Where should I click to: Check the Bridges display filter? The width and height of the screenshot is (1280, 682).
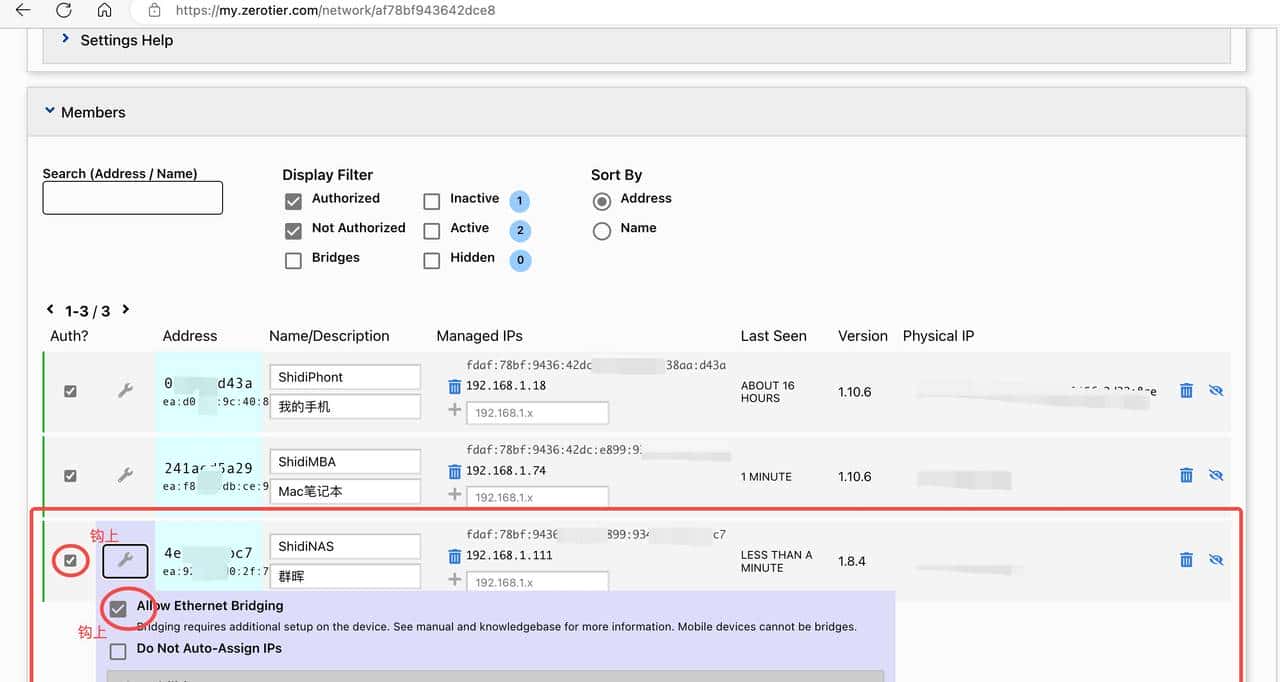(x=293, y=261)
